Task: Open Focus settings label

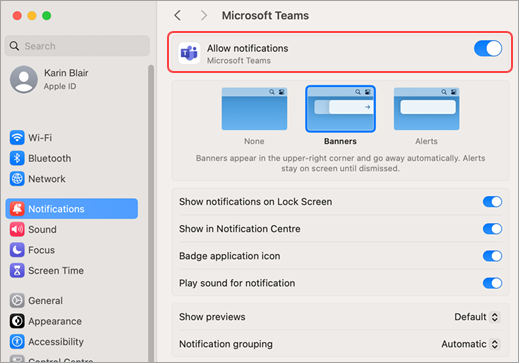Action: pos(41,250)
